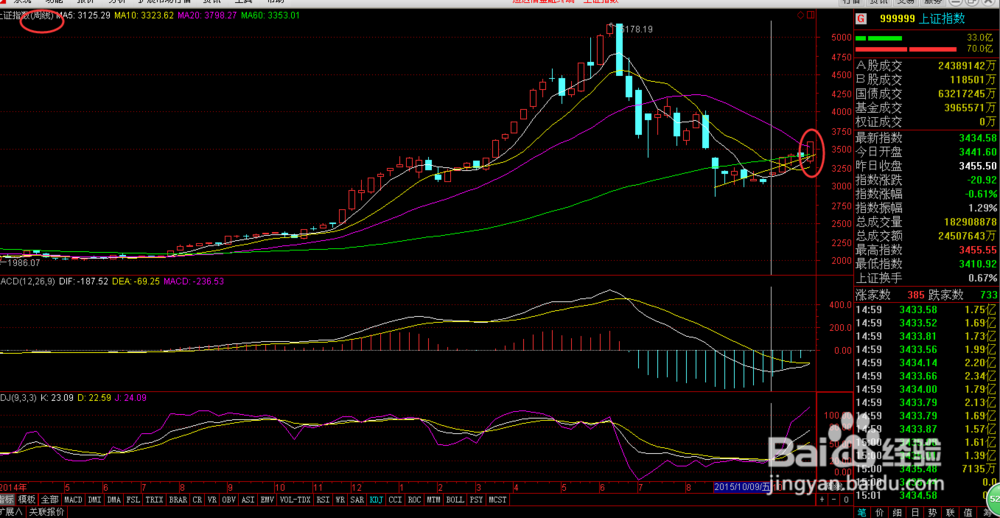Image resolution: width=1000 pixels, height=518 pixels.
Task: Select the SAR indicator tab
Action: (x=357, y=500)
